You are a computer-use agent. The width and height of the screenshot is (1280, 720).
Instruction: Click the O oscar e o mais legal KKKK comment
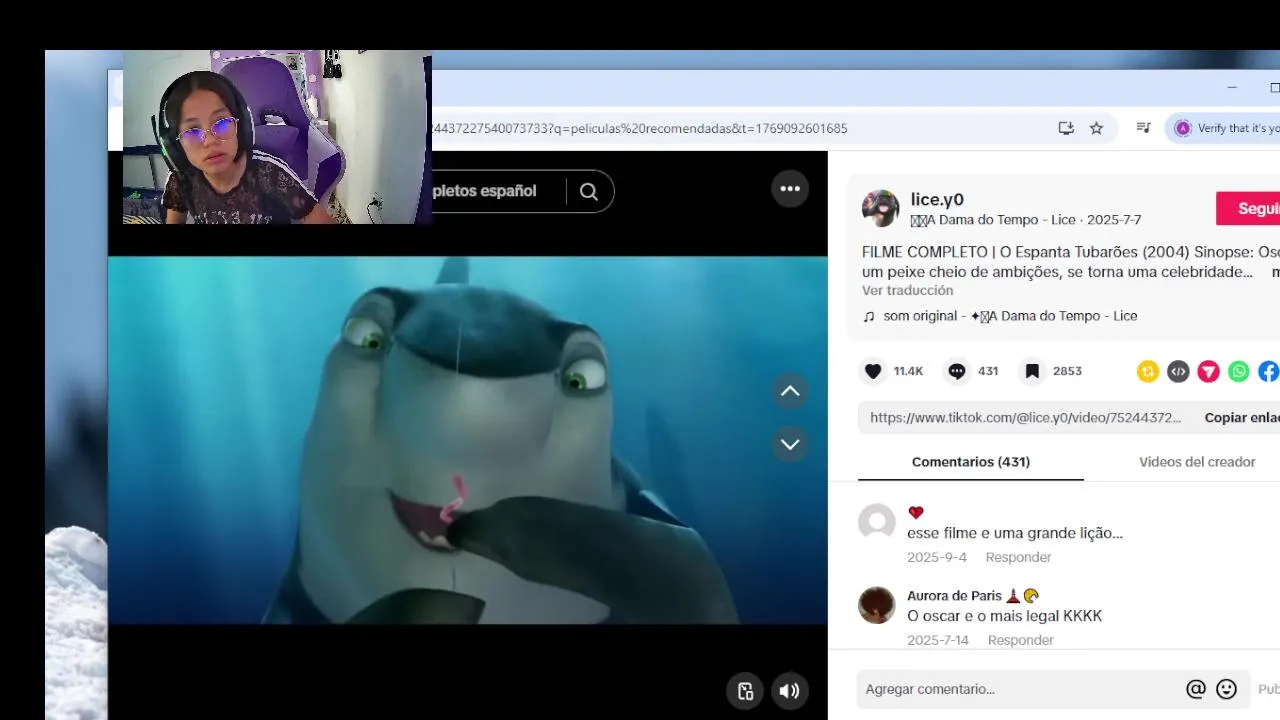(x=1004, y=616)
